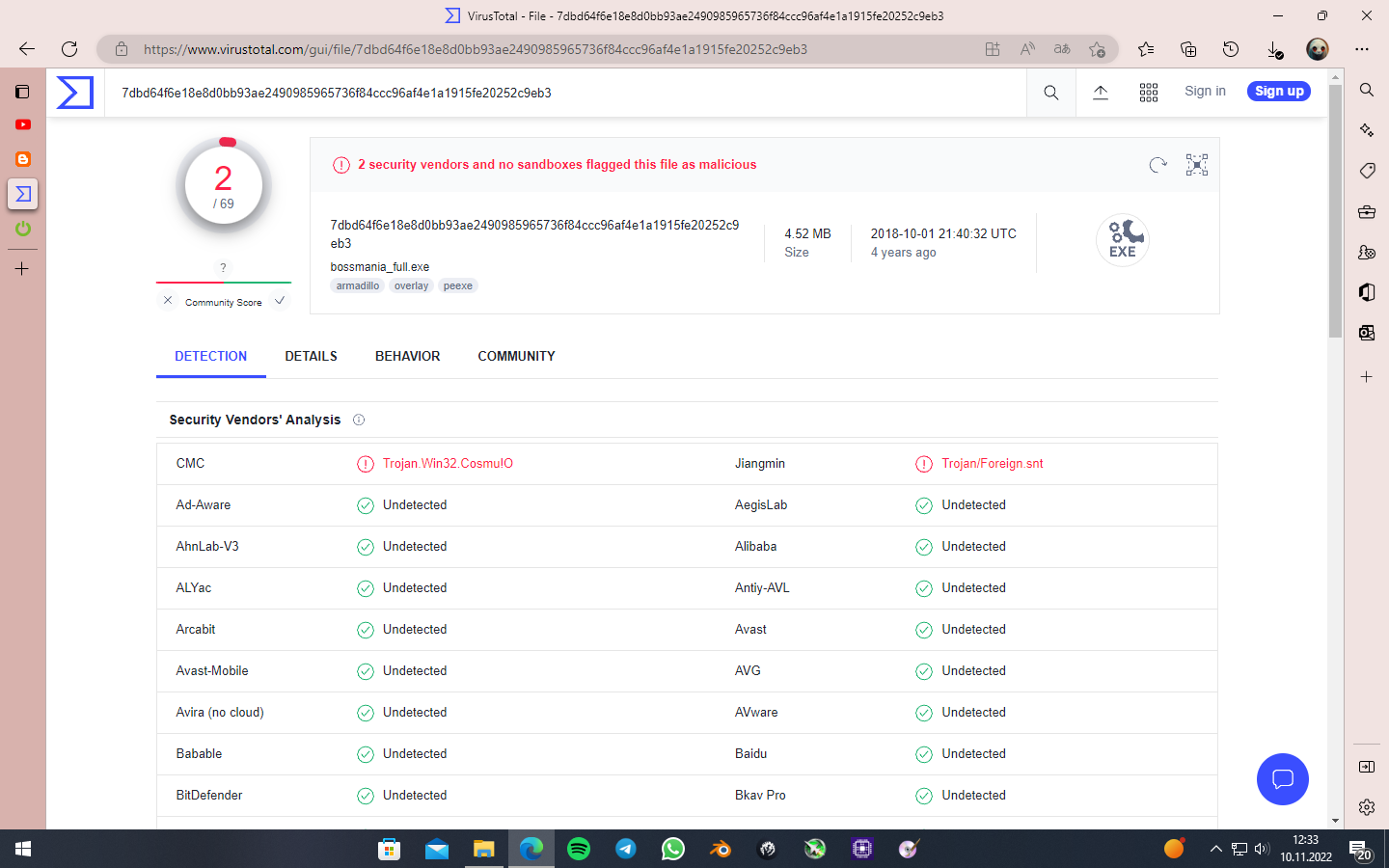1389x868 pixels.
Task: Click the Sign up button
Action: [1279, 91]
